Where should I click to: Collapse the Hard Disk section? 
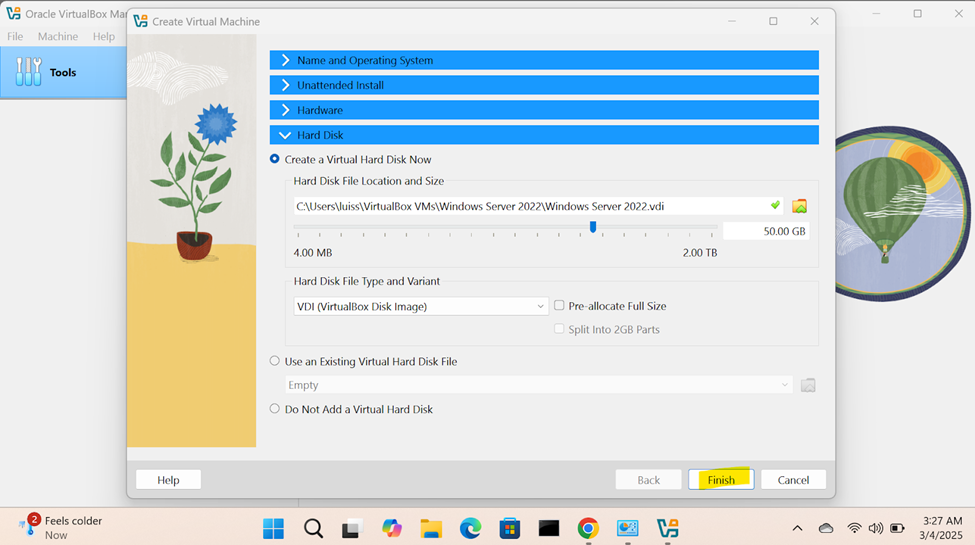click(544, 135)
